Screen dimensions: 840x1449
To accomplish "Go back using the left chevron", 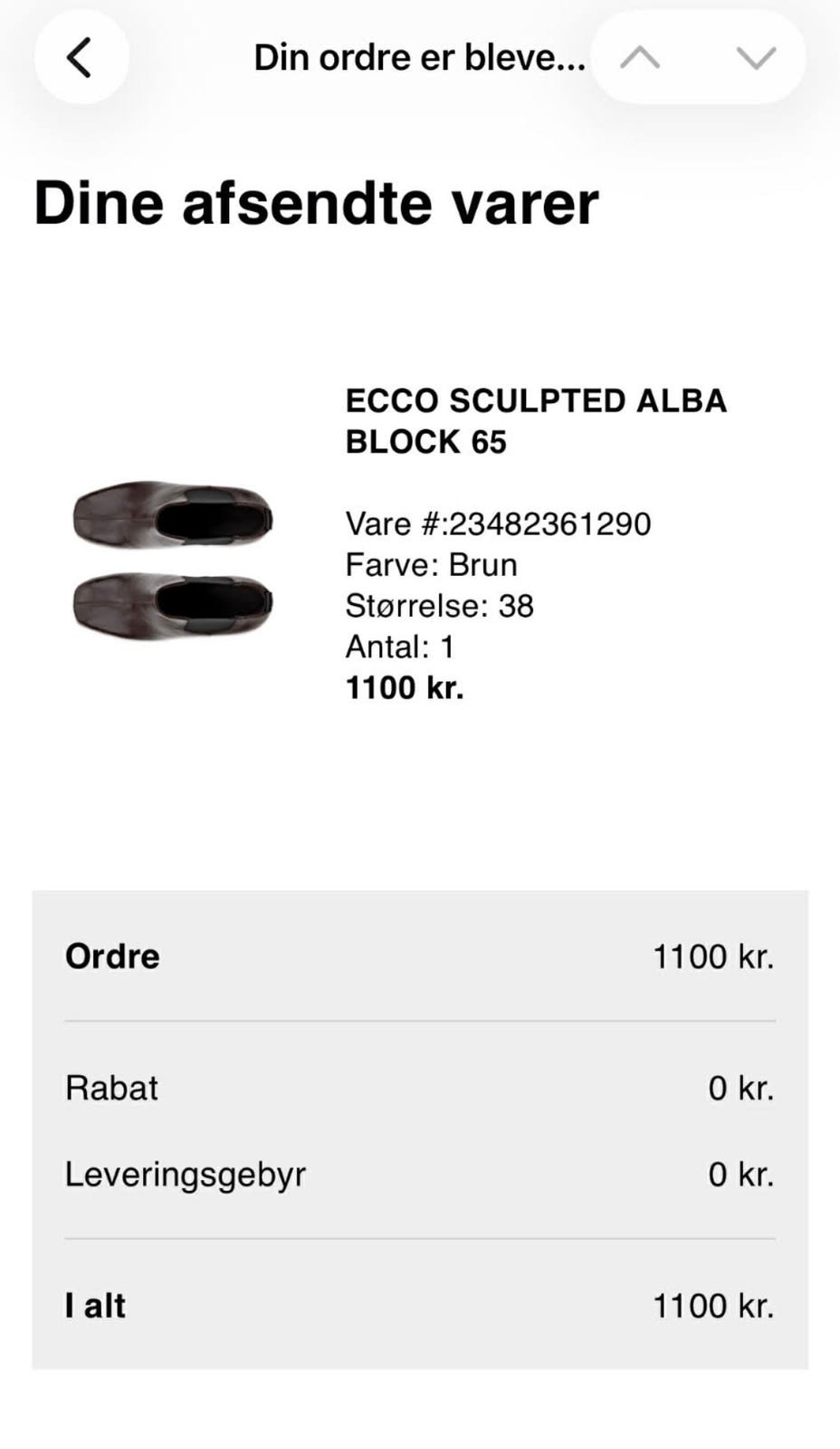I will [81, 57].
